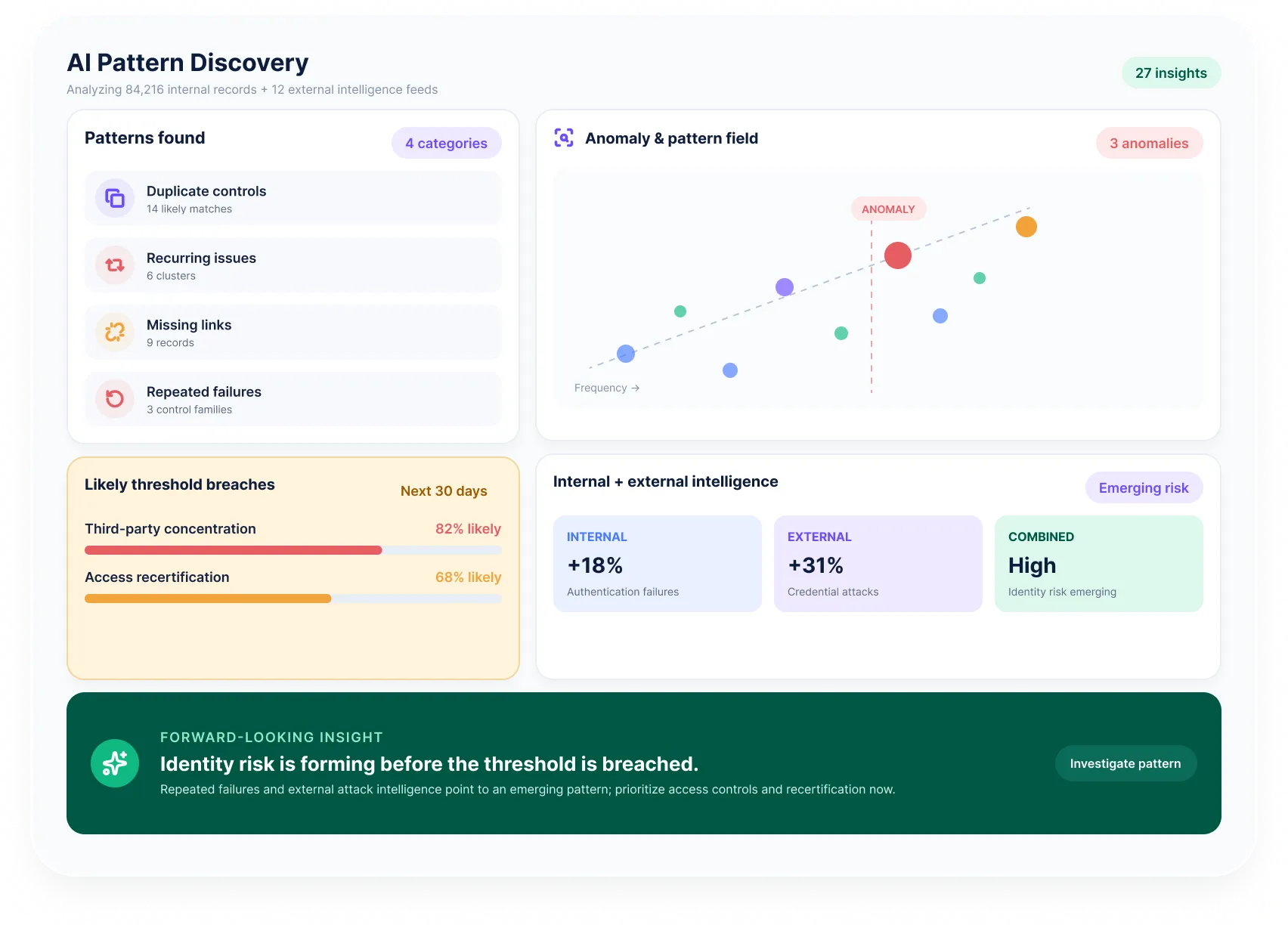Click the 3 anomalies badge
Screen dimensions: 1288x925
coord(1149,143)
